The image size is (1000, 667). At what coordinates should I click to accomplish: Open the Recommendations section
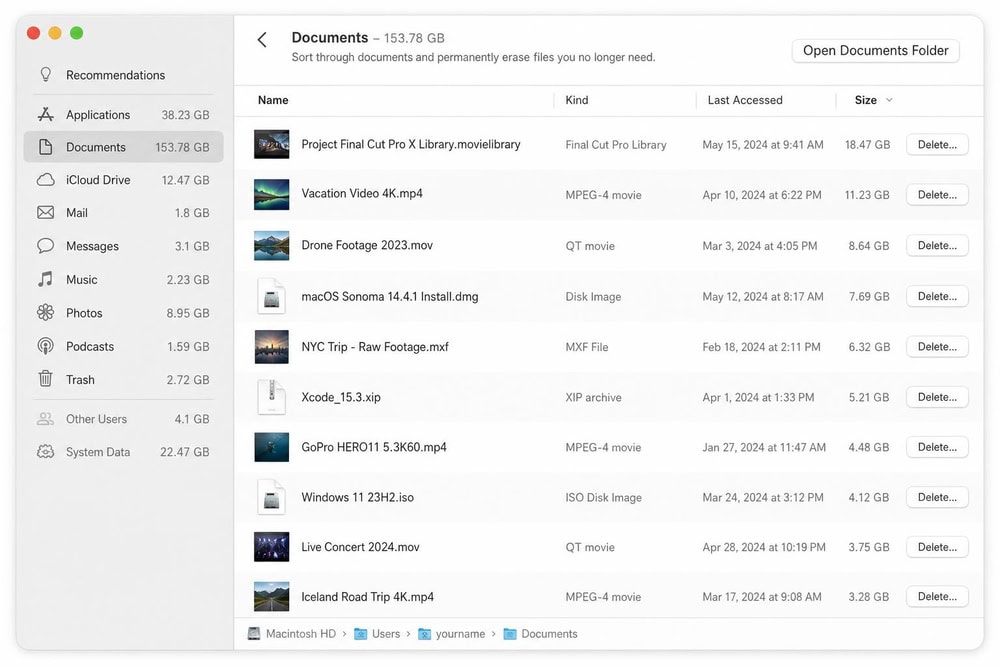coord(123,75)
